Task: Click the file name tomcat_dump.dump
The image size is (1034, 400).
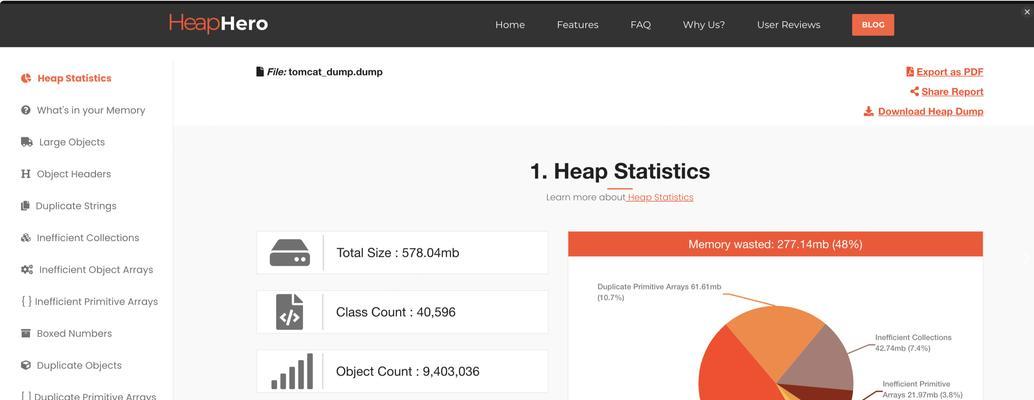Action: coord(336,71)
